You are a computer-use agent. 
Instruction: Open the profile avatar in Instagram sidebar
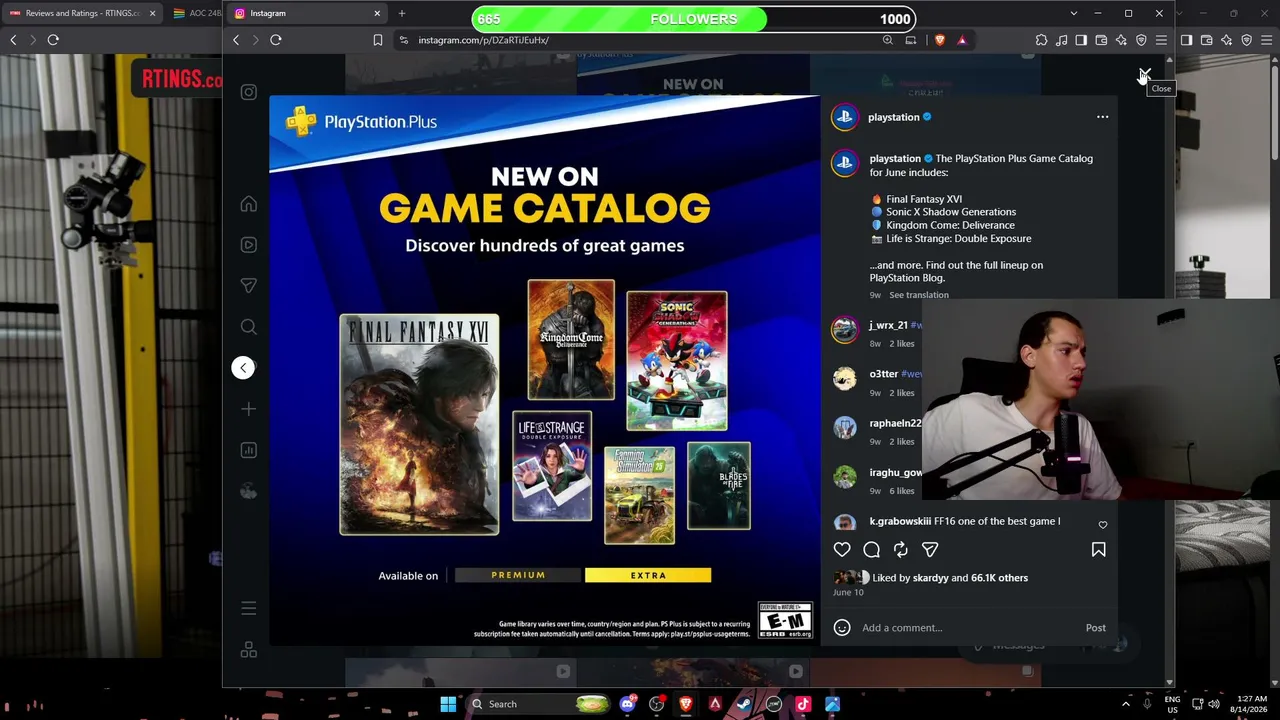249,491
